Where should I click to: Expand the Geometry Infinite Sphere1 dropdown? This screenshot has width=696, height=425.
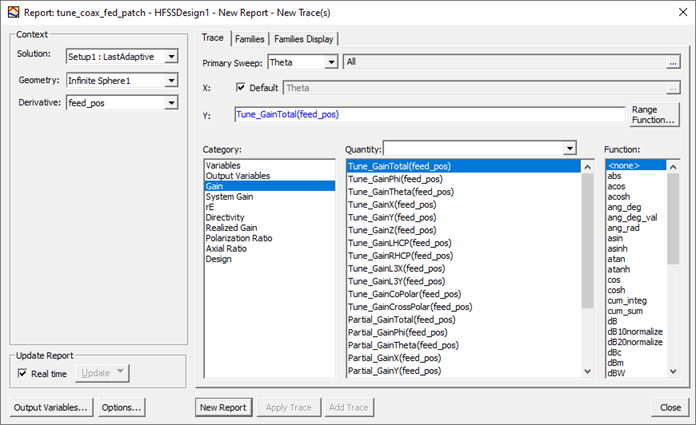click(x=171, y=80)
